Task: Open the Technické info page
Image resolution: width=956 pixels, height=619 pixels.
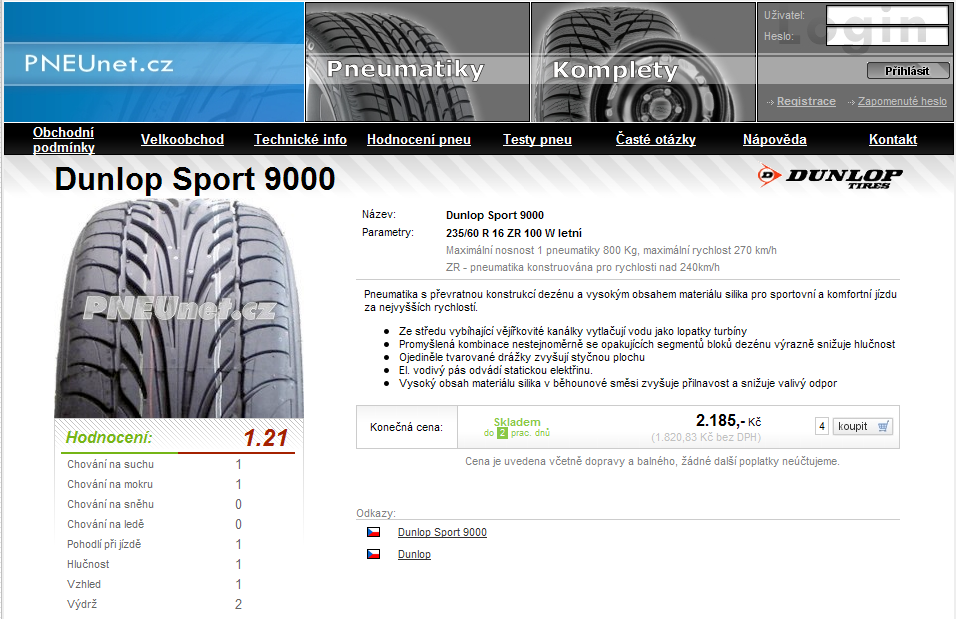Action: pyautogui.click(x=300, y=140)
